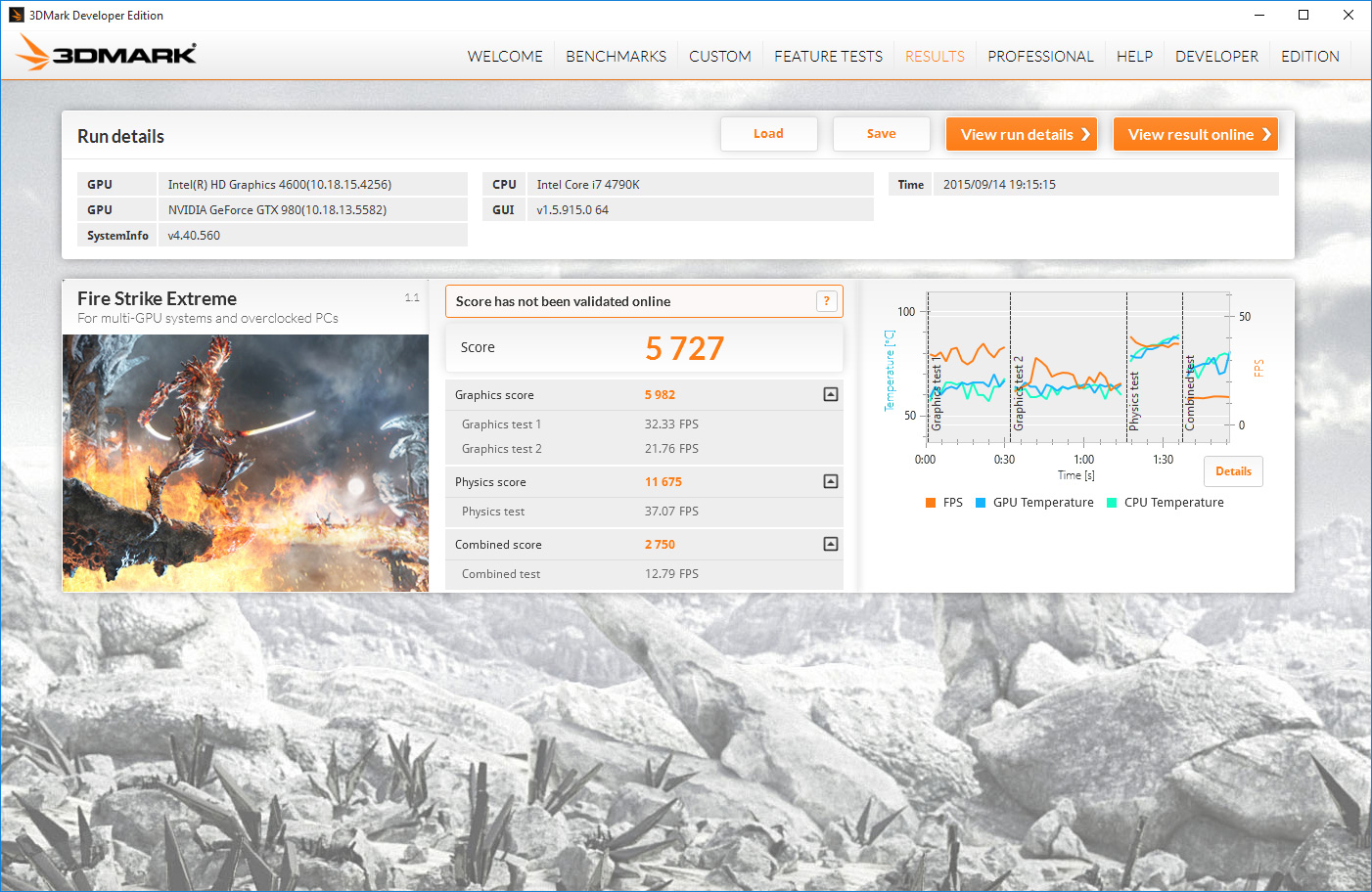1372x892 pixels.
Task: Collapse the Physics score section
Action: pyautogui.click(x=831, y=481)
